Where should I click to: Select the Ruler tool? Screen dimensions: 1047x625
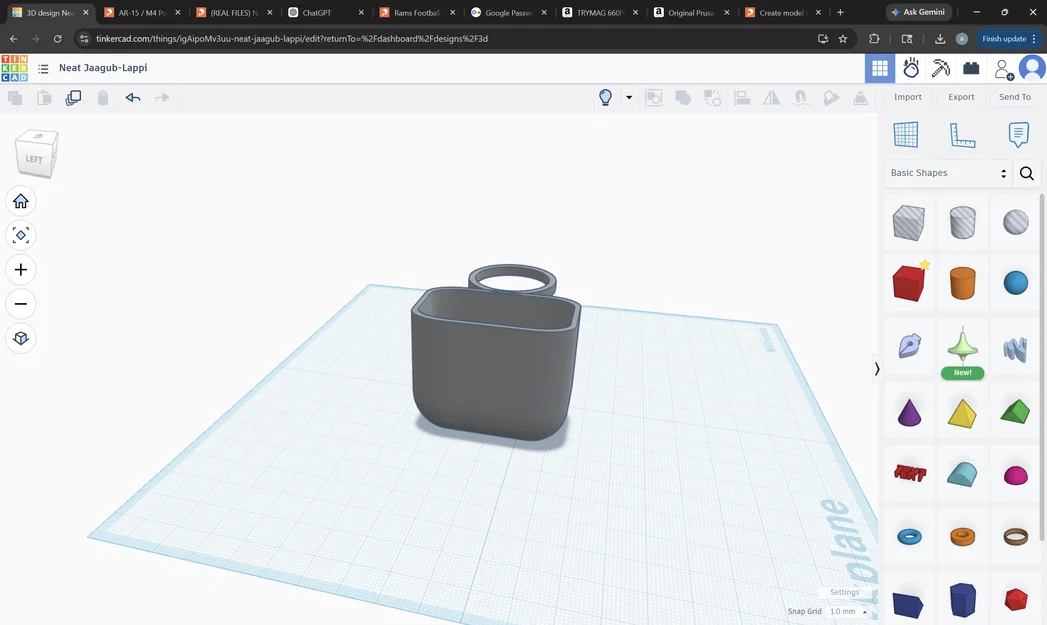click(962, 134)
